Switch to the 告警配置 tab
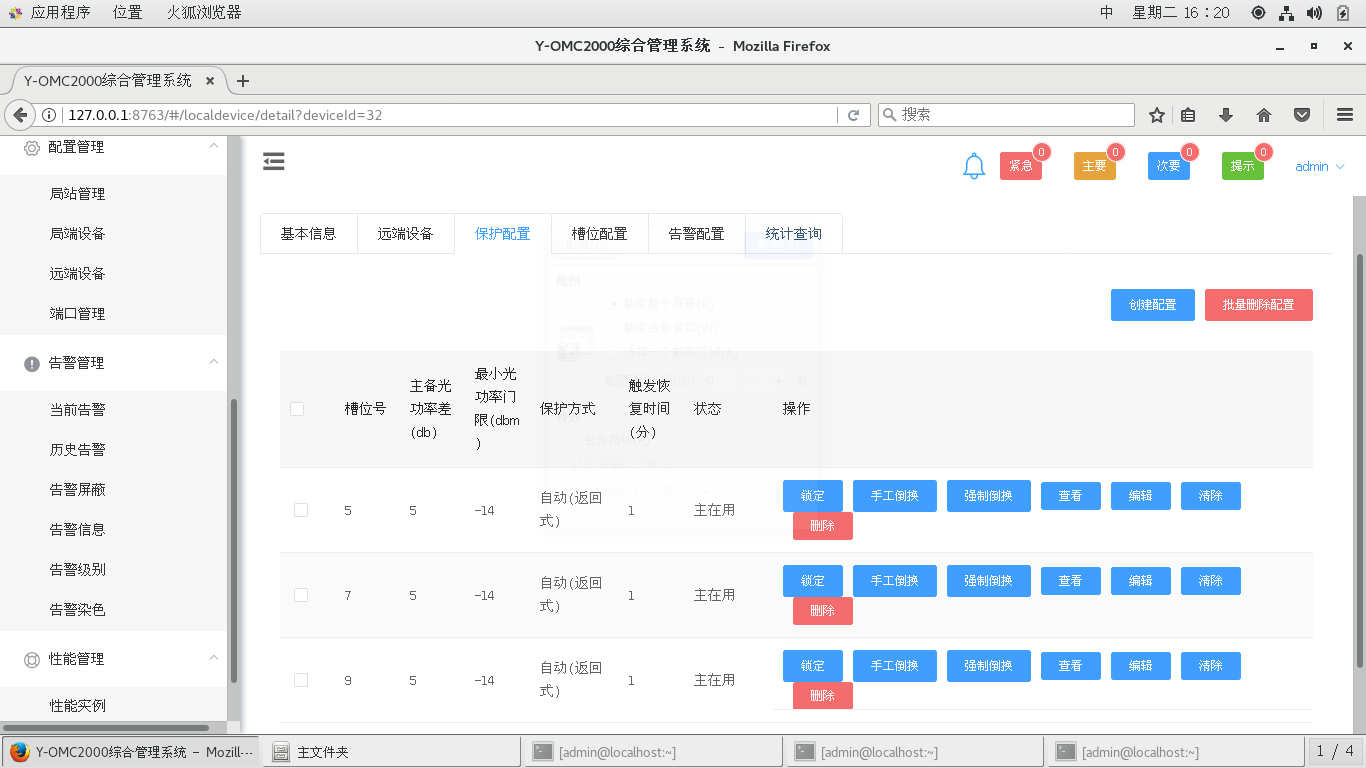 [x=696, y=234]
